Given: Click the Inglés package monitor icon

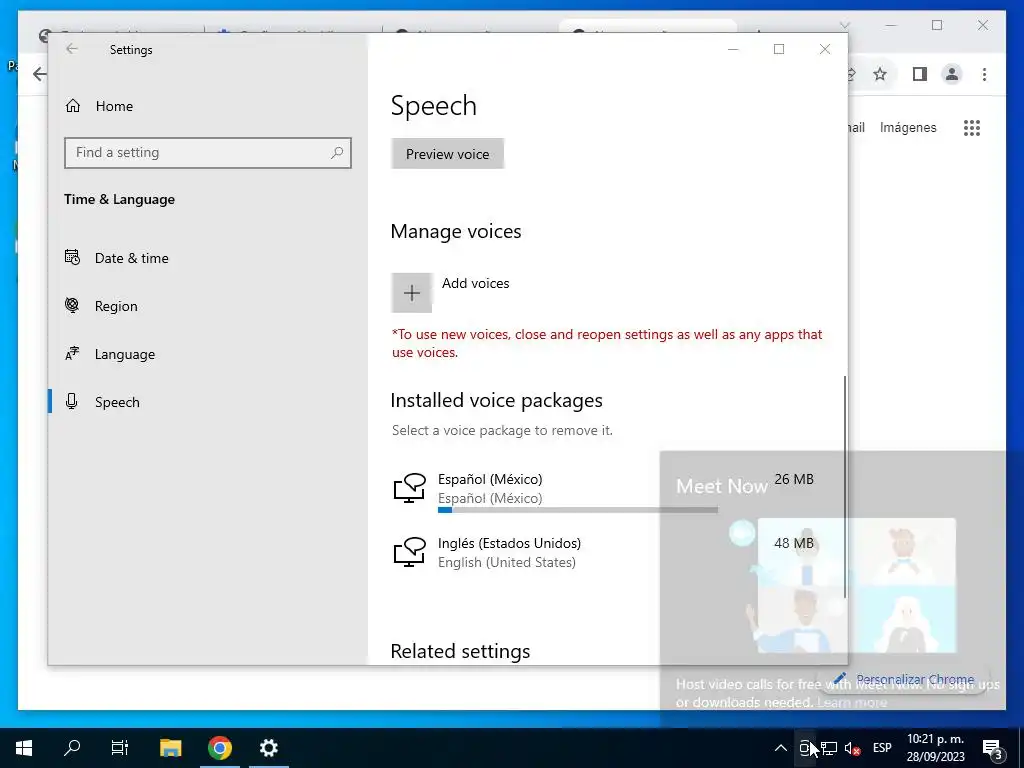Looking at the screenshot, I should tap(410, 552).
